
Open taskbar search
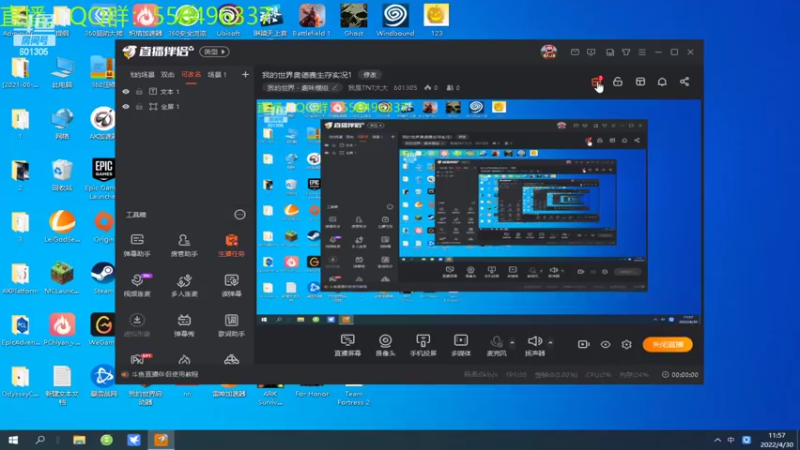coord(40,440)
